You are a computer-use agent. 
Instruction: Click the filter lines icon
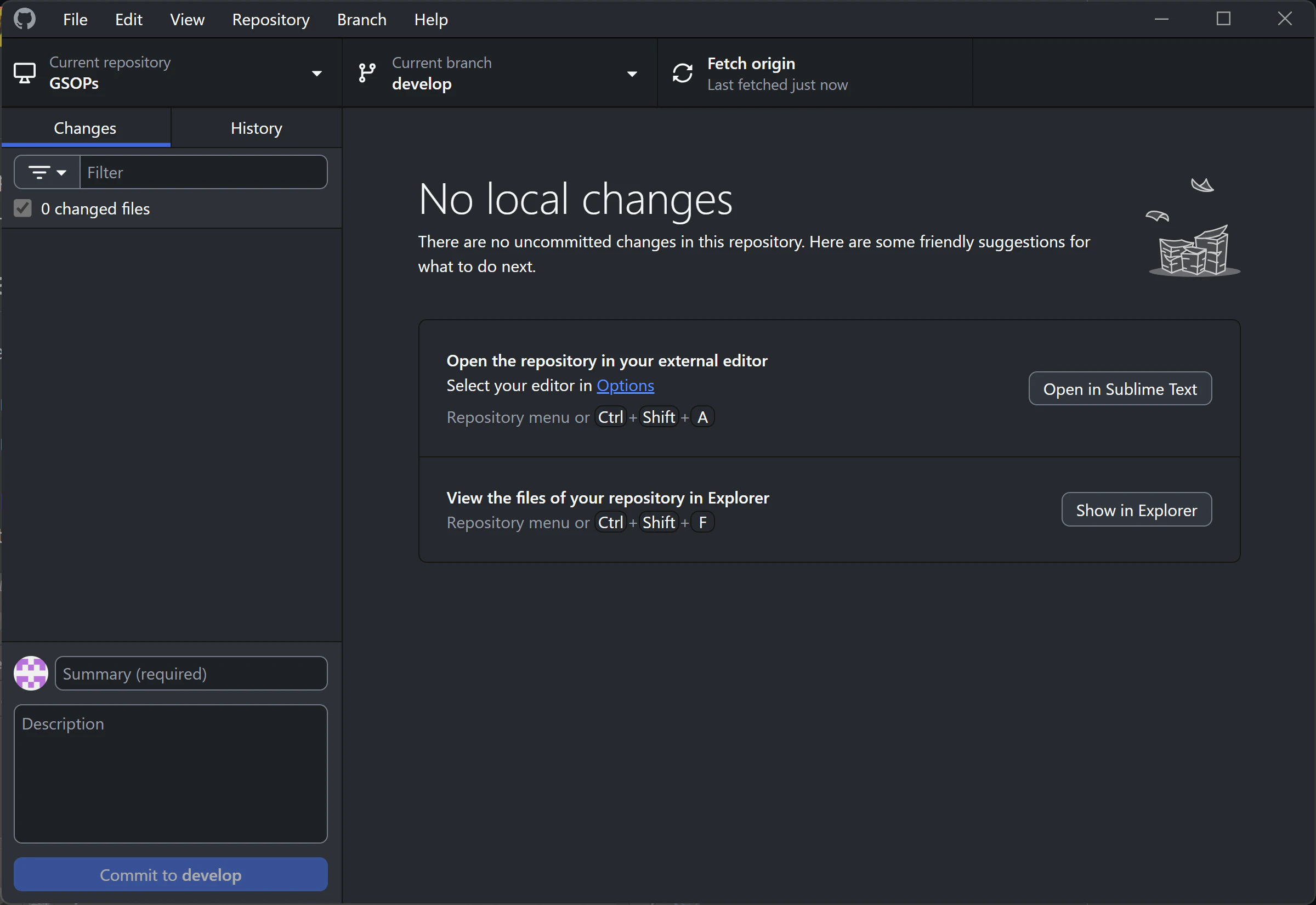pyautogui.click(x=39, y=172)
